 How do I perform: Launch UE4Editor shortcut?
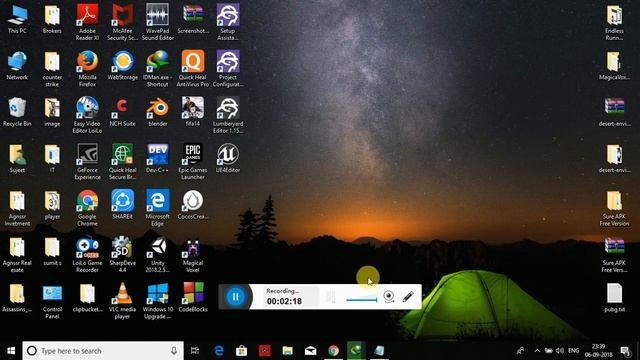pyautogui.click(x=228, y=158)
